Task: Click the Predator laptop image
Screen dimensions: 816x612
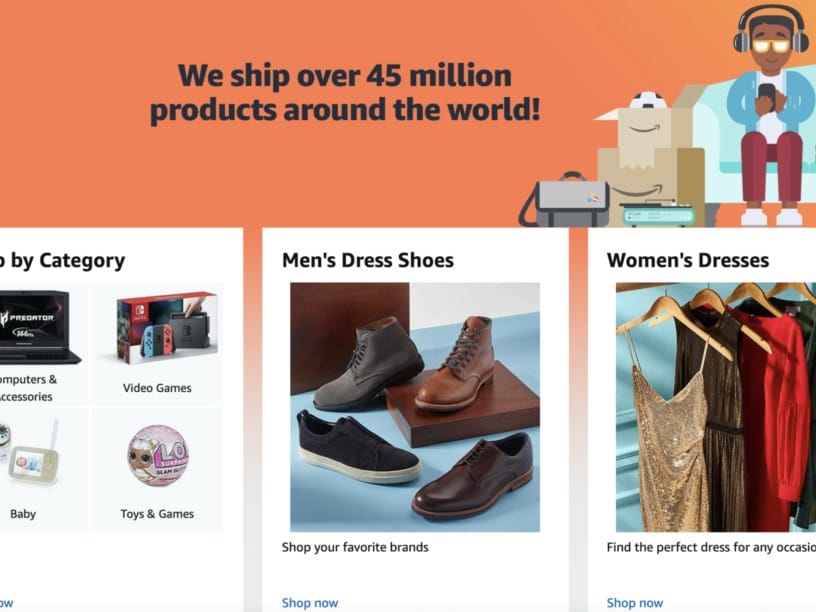Action: [x=38, y=326]
